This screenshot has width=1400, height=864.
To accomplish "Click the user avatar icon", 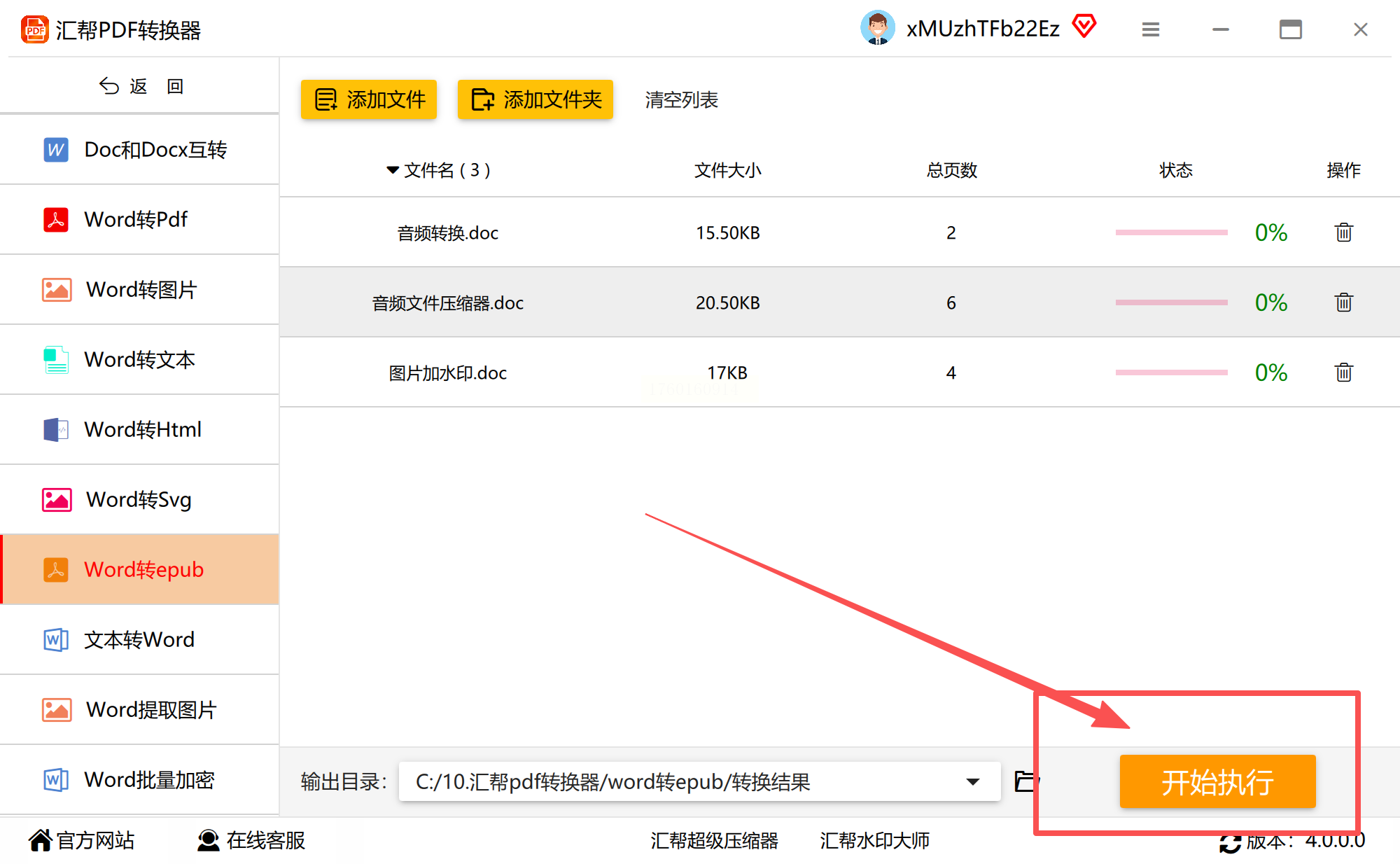I will click(x=877, y=28).
